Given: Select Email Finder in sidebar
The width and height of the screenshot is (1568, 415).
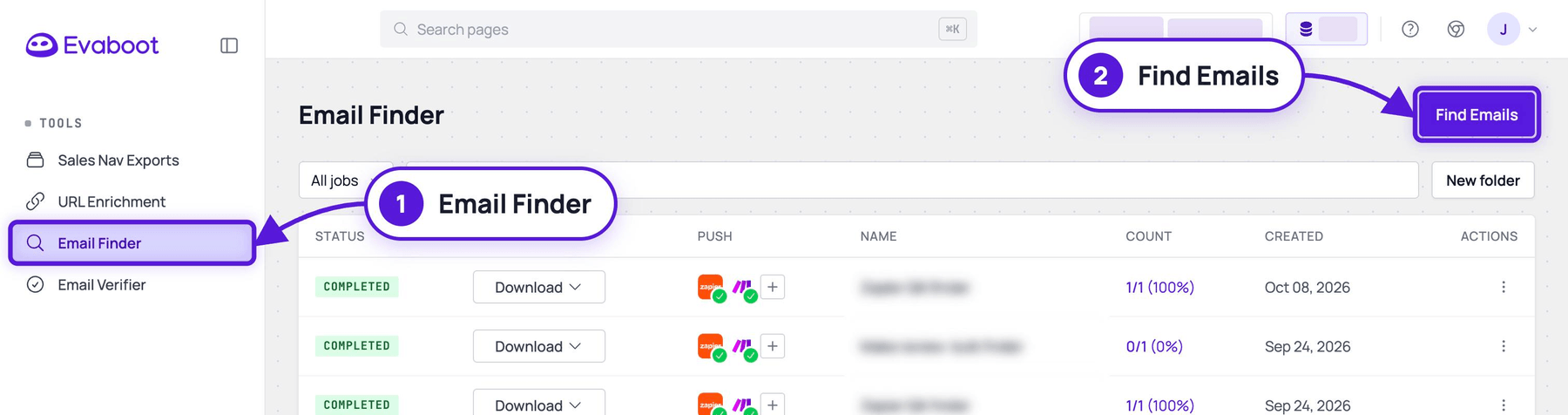Looking at the screenshot, I should point(132,243).
